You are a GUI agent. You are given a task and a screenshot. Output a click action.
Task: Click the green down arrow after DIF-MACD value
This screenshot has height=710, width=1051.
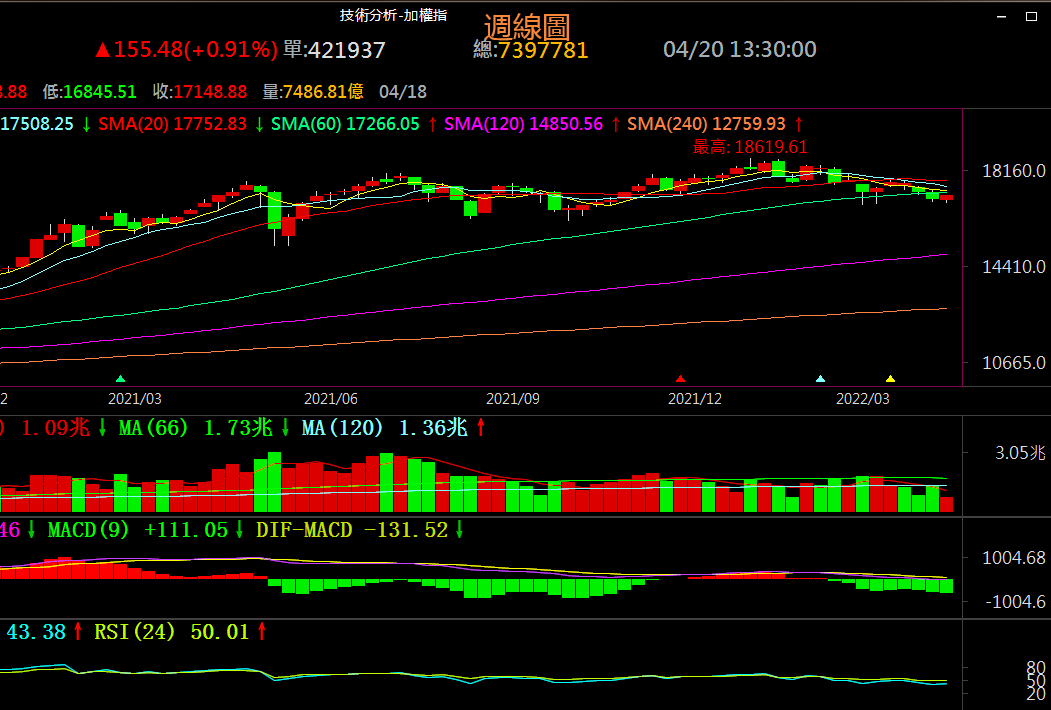(460, 530)
